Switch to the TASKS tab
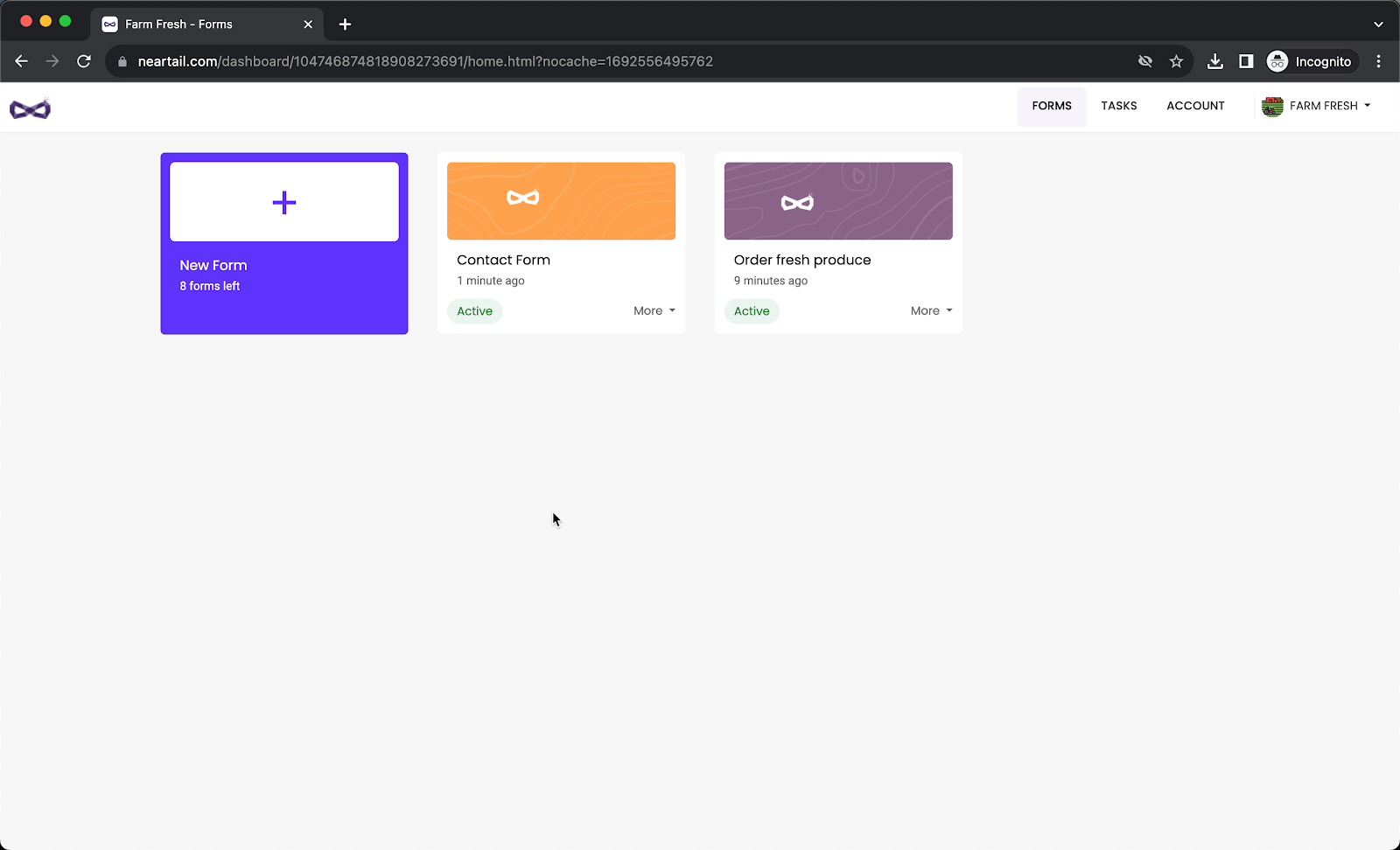The image size is (1400, 850). (x=1118, y=106)
